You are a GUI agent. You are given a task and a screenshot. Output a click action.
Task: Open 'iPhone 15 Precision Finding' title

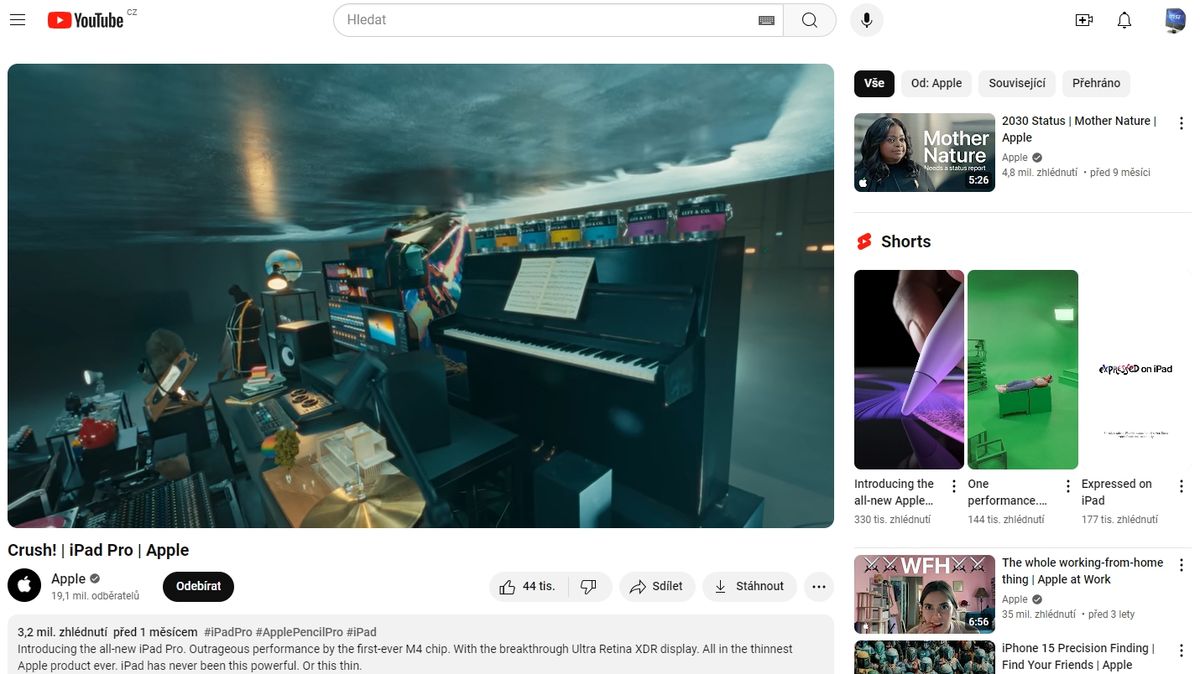[x=1078, y=656]
